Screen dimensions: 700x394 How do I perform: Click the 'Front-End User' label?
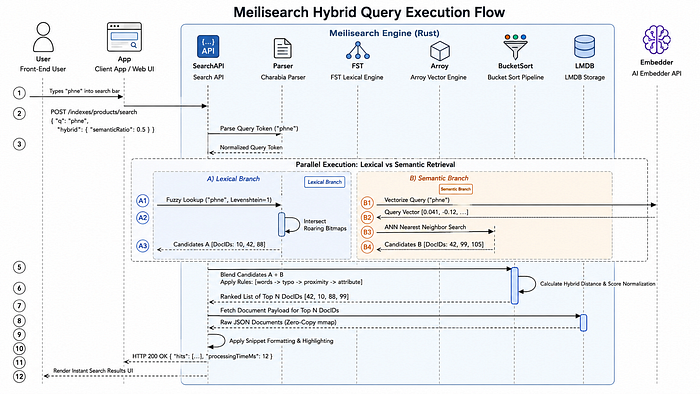click(43, 69)
